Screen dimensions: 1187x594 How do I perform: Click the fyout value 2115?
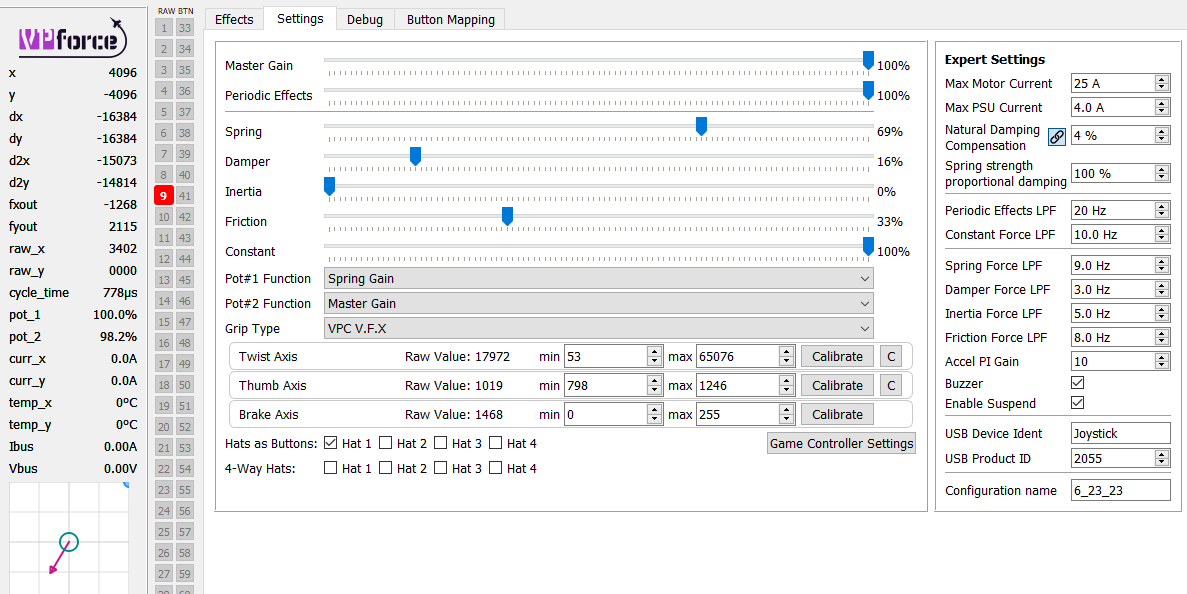pyautogui.click(x=123, y=227)
